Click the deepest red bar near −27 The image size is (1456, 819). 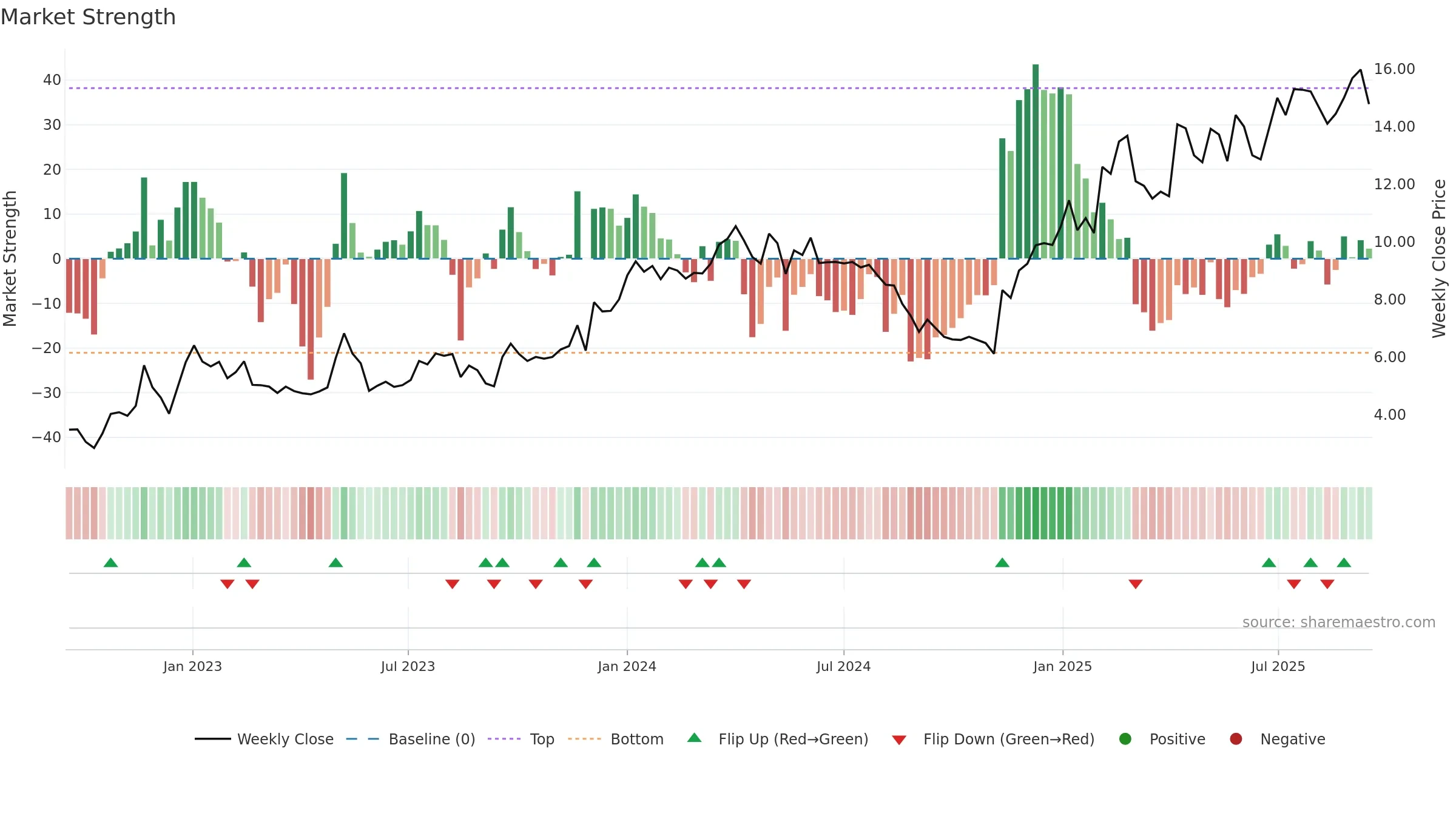311,319
